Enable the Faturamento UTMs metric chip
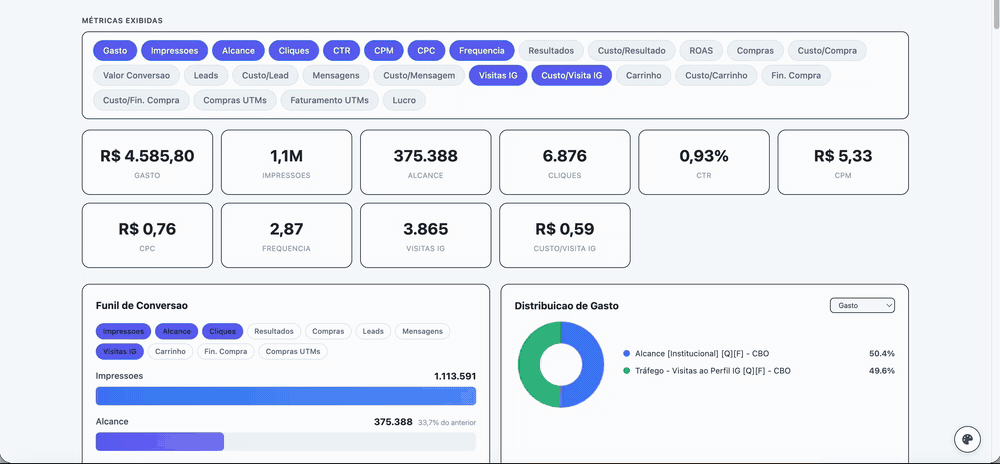This screenshot has height=464, width=1000. pyautogui.click(x=330, y=100)
